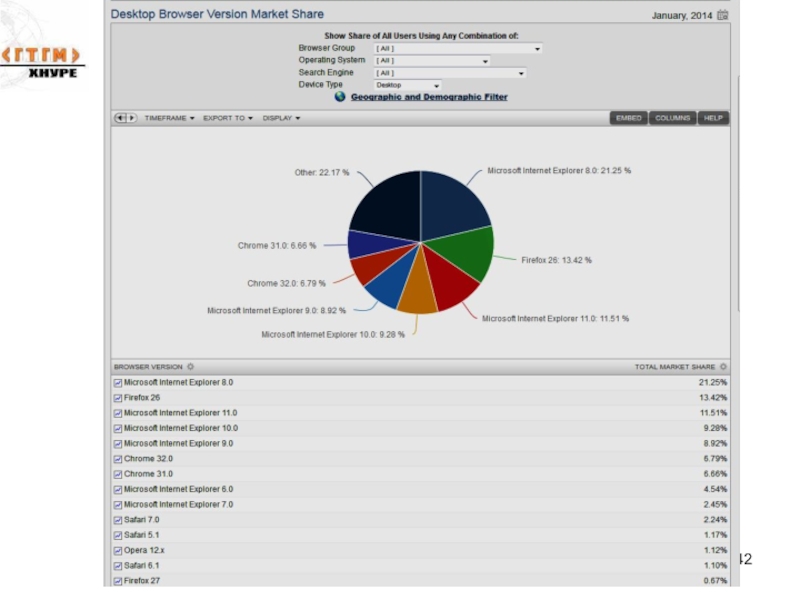Go to previous timeframe with left arrow

120,118
